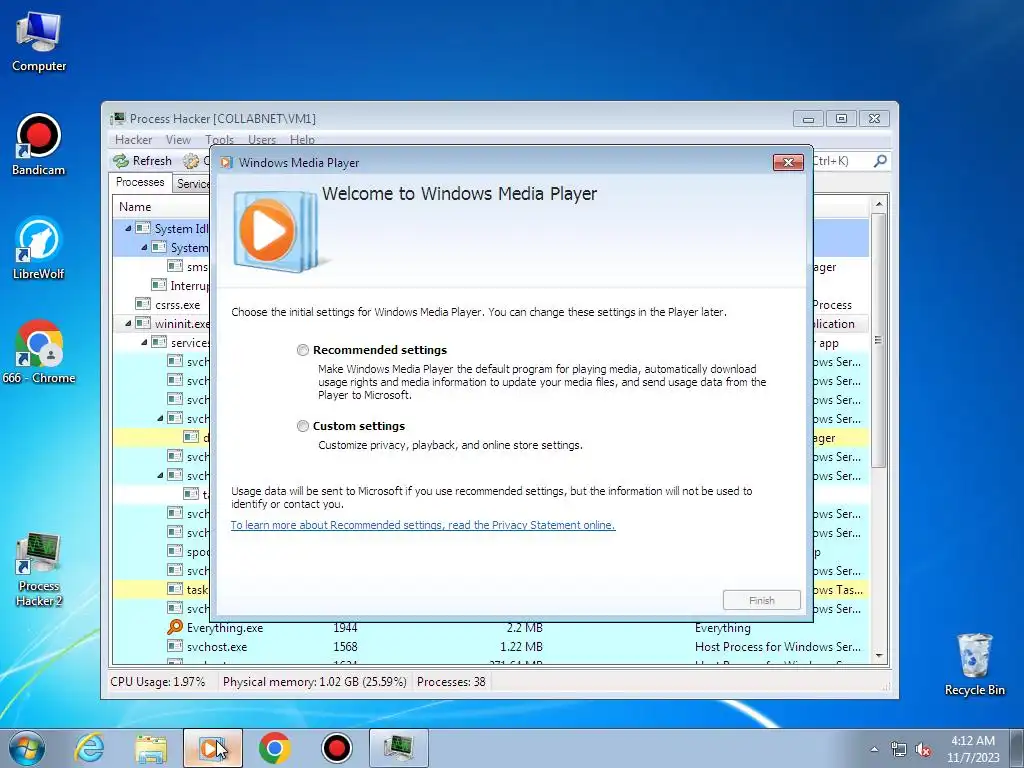
Task: Open the Bandicam desktop shortcut
Action: point(39,145)
